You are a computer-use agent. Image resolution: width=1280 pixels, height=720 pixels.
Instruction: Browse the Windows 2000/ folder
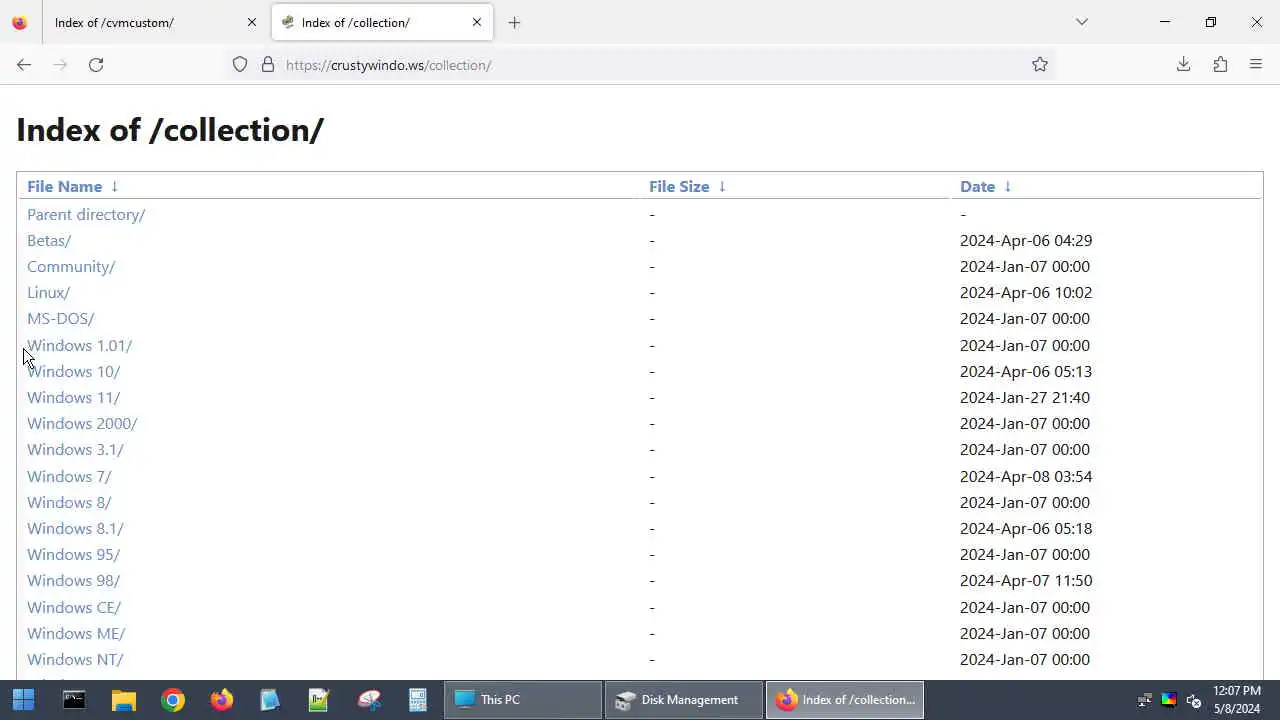click(x=82, y=424)
